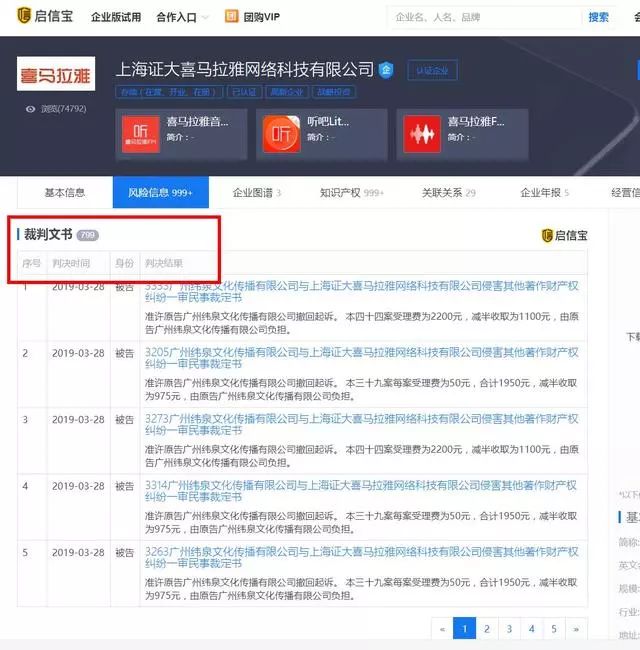The height and width of the screenshot is (650, 640).
Task: Open the 喜马拉雅F... waveform app icon
Action: [x=422, y=134]
